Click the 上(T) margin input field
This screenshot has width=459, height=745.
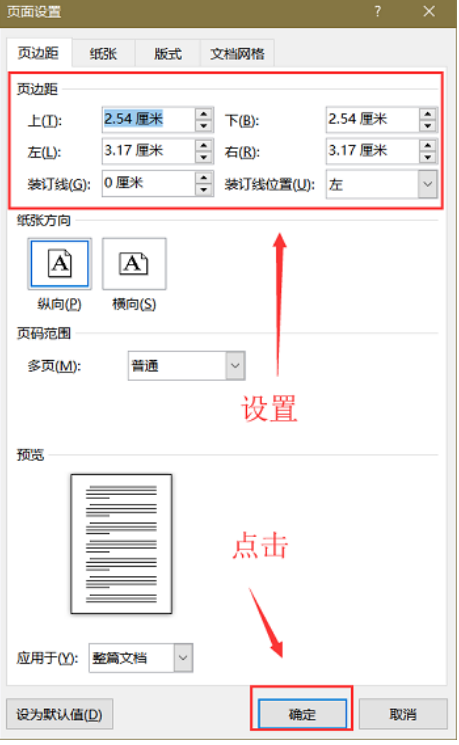point(148,119)
